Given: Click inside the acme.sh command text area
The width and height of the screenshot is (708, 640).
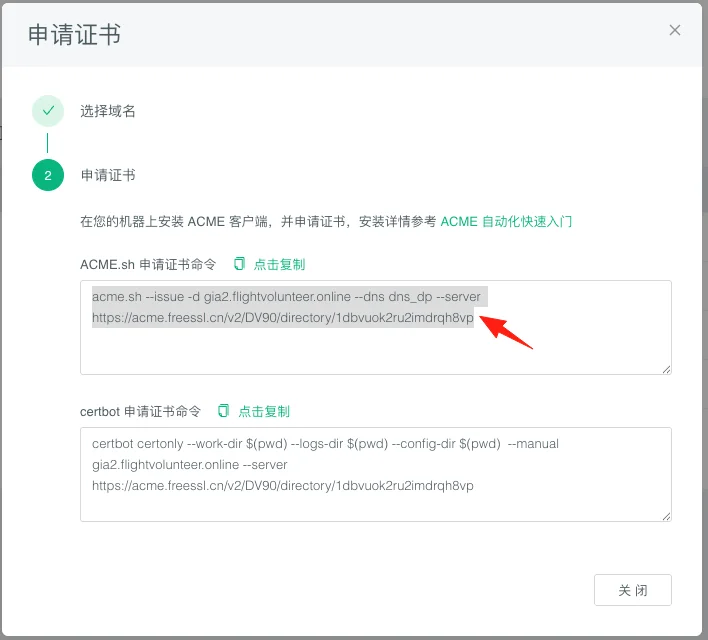Looking at the screenshot, I should click(x=376, y=327).
